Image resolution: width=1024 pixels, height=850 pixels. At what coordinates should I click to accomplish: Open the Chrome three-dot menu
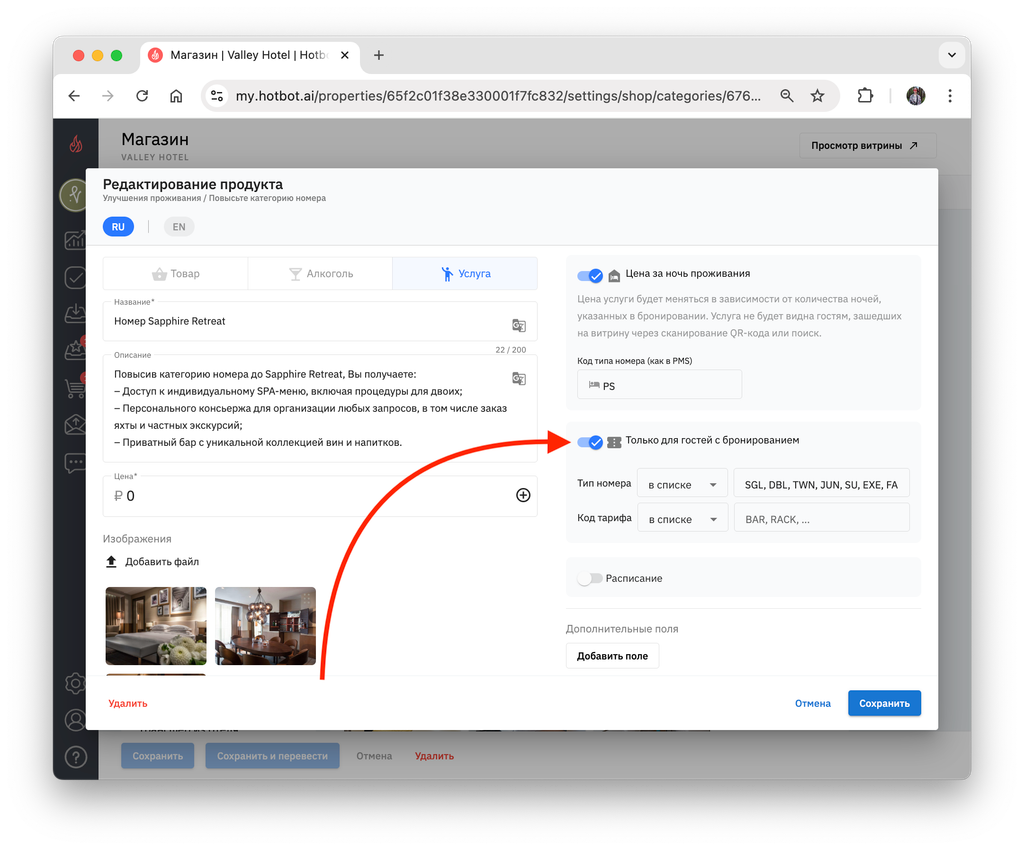tap(950, 96)
